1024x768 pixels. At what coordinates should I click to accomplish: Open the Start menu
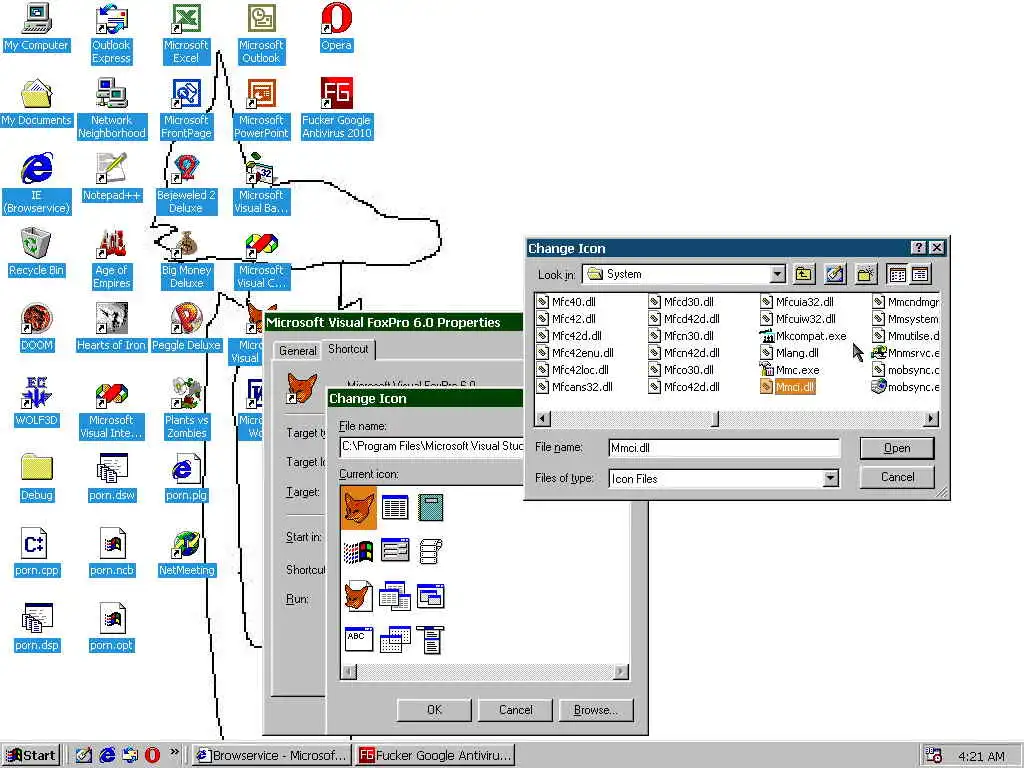[31, 756]
